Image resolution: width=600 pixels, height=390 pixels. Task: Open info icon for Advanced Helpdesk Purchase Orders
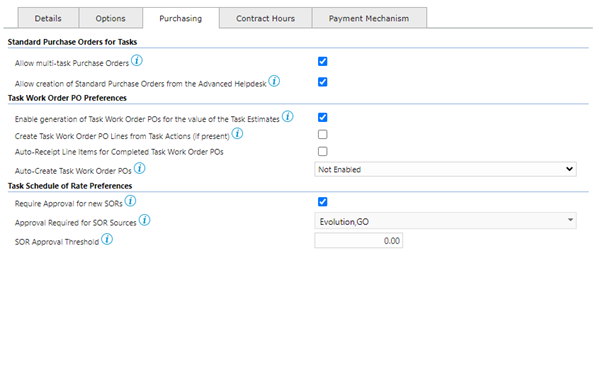click(274, 81)
